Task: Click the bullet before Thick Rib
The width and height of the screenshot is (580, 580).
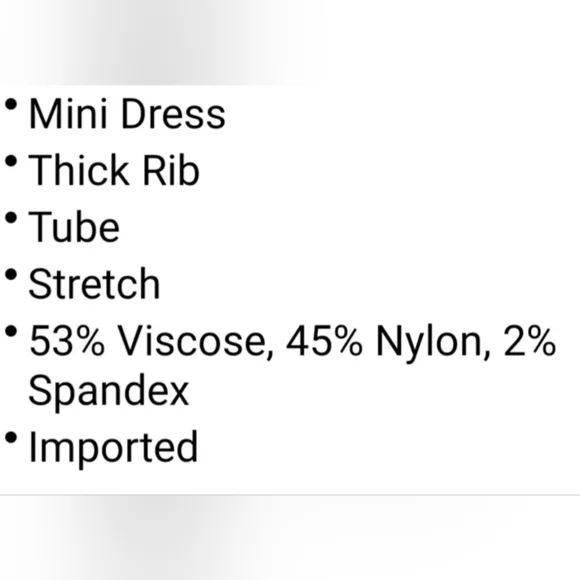Action: pos(11,161)
